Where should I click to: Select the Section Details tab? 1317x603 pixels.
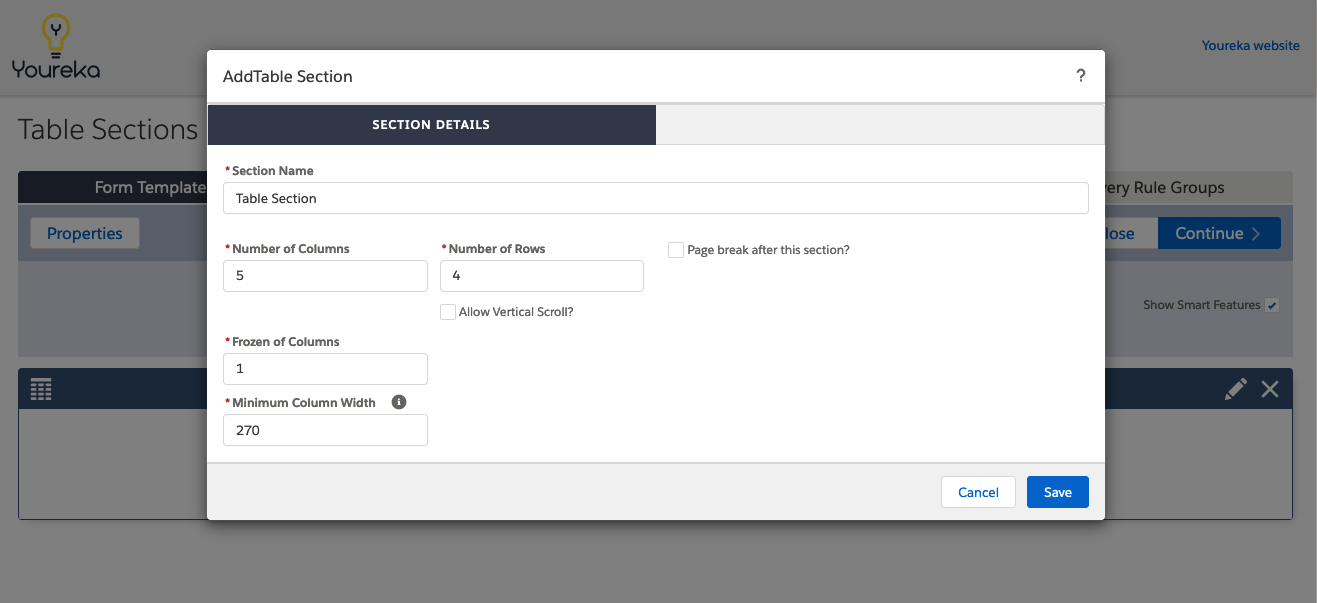coord(431,125)
